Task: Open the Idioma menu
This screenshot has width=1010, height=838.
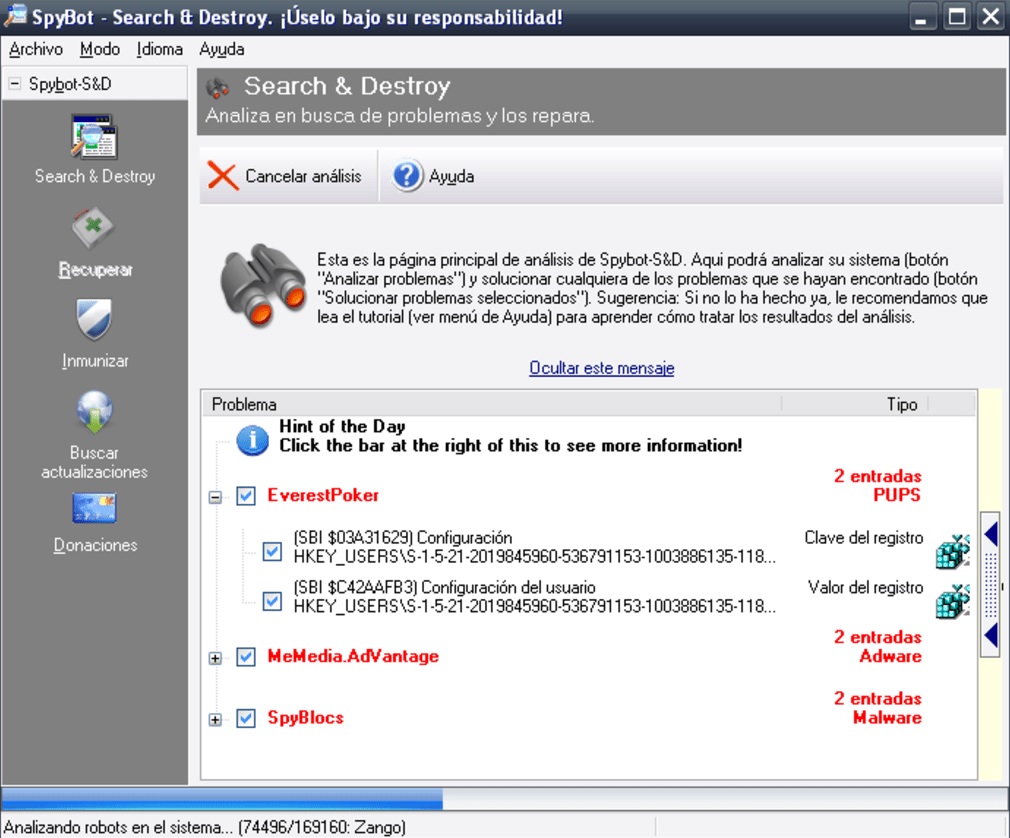Action: click(x=159, y=48)
